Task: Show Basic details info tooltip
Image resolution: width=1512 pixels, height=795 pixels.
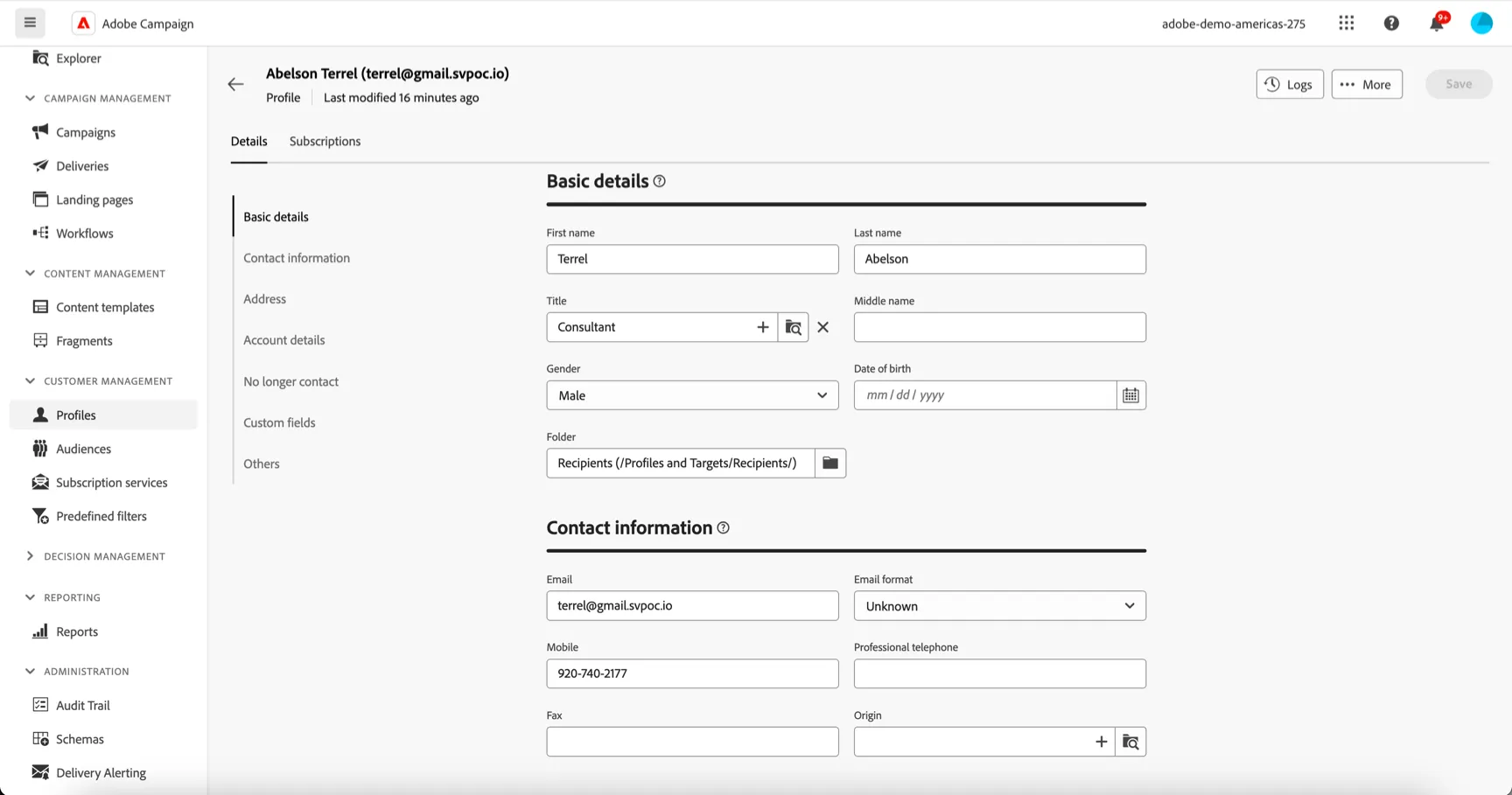Action: 660,181
